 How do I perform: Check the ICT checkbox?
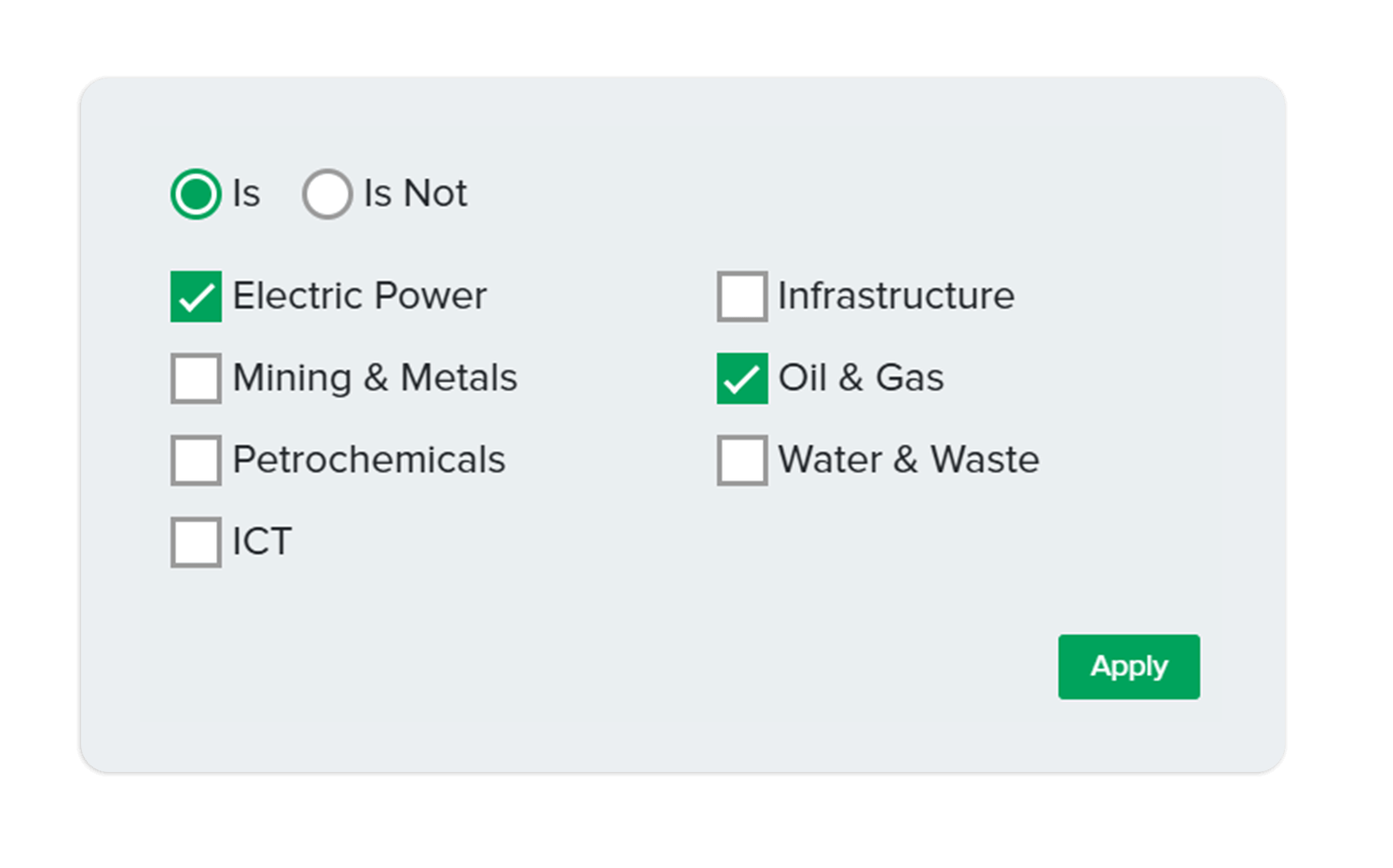(x=196, y=543)
